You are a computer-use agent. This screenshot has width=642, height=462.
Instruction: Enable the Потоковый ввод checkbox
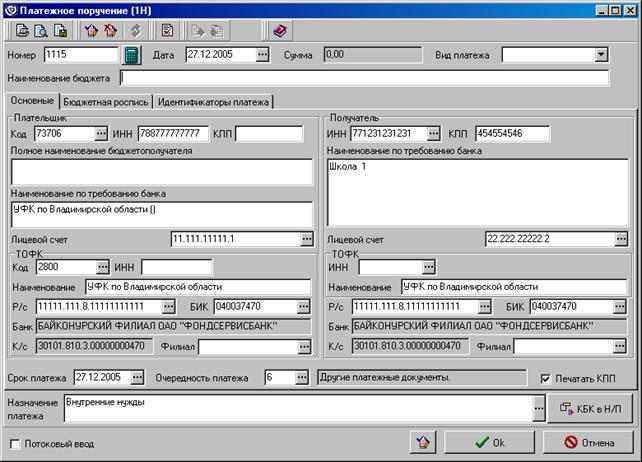click(15, 444)
